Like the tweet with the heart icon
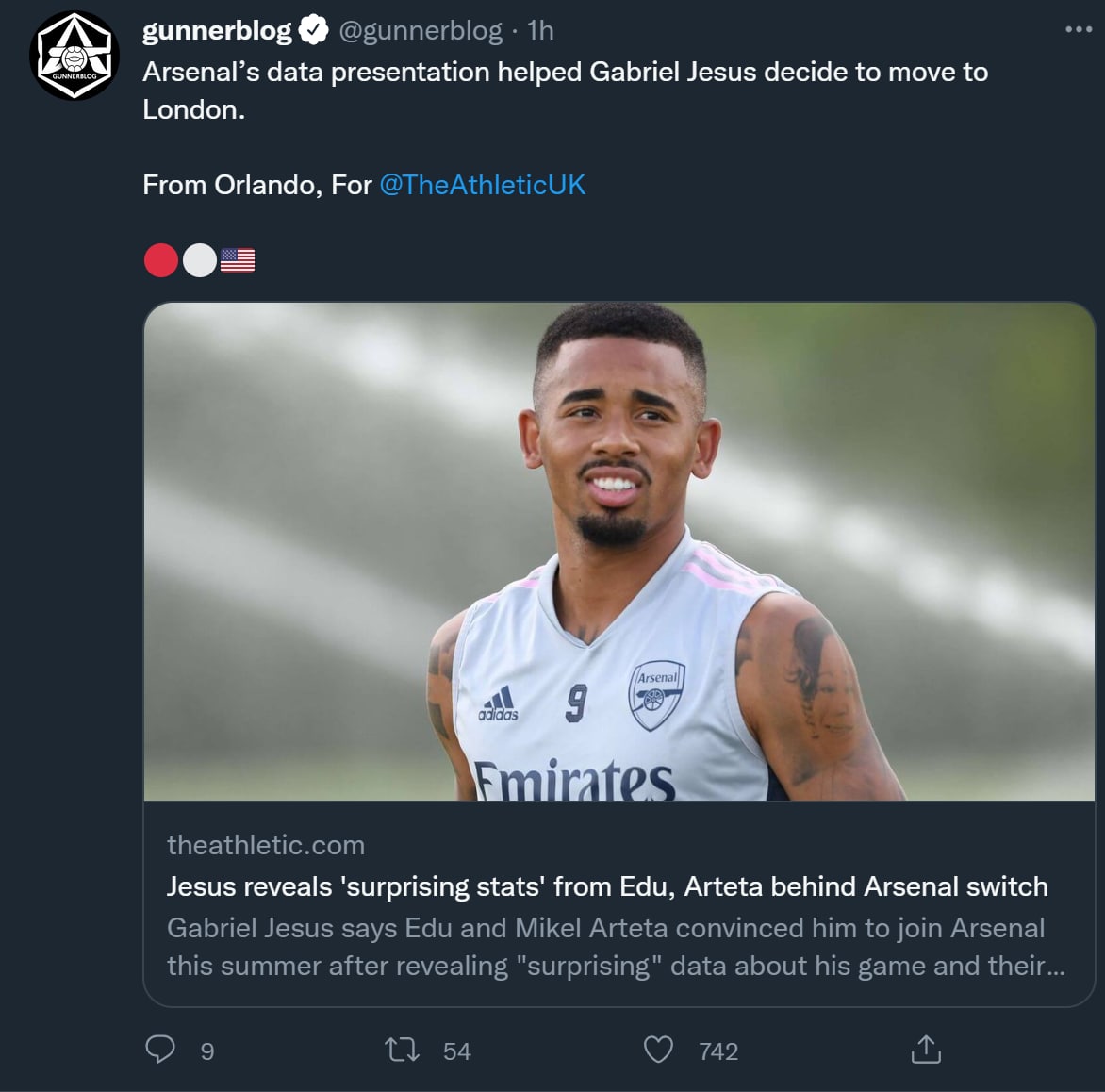Screen dimensions: 1105x1092 pos(658,1050)
